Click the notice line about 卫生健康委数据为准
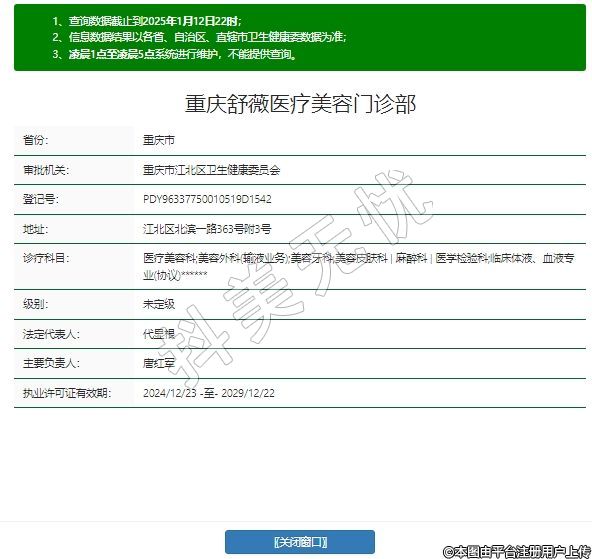592x559 pixels. [x=199, y=37]
